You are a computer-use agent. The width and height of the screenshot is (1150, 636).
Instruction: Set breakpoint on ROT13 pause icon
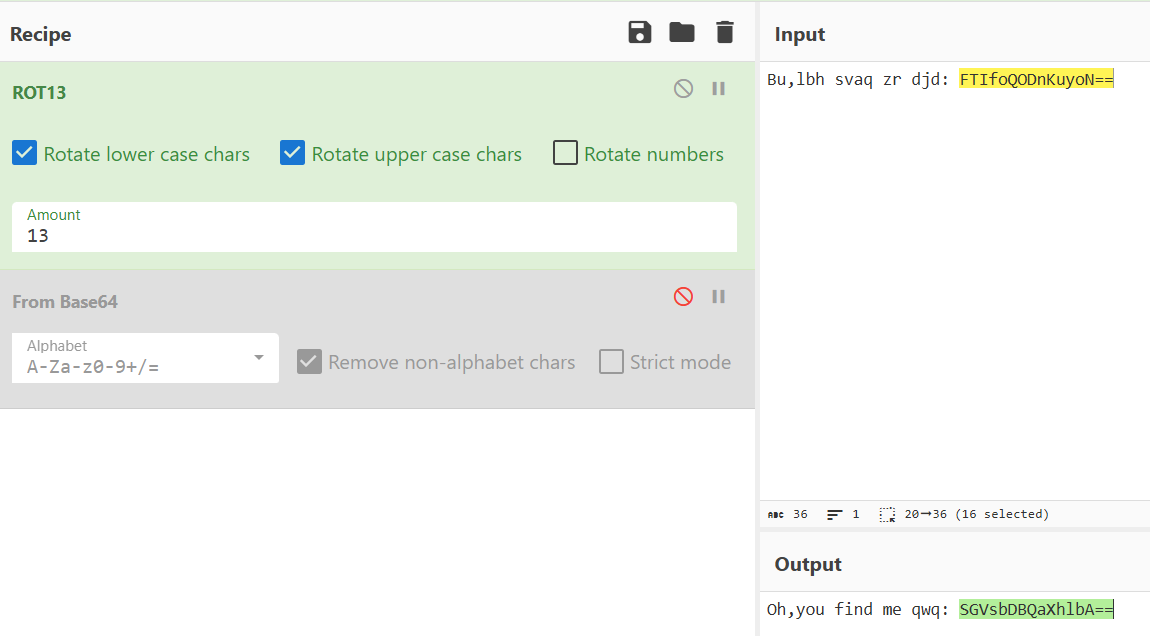pos(718,89)
